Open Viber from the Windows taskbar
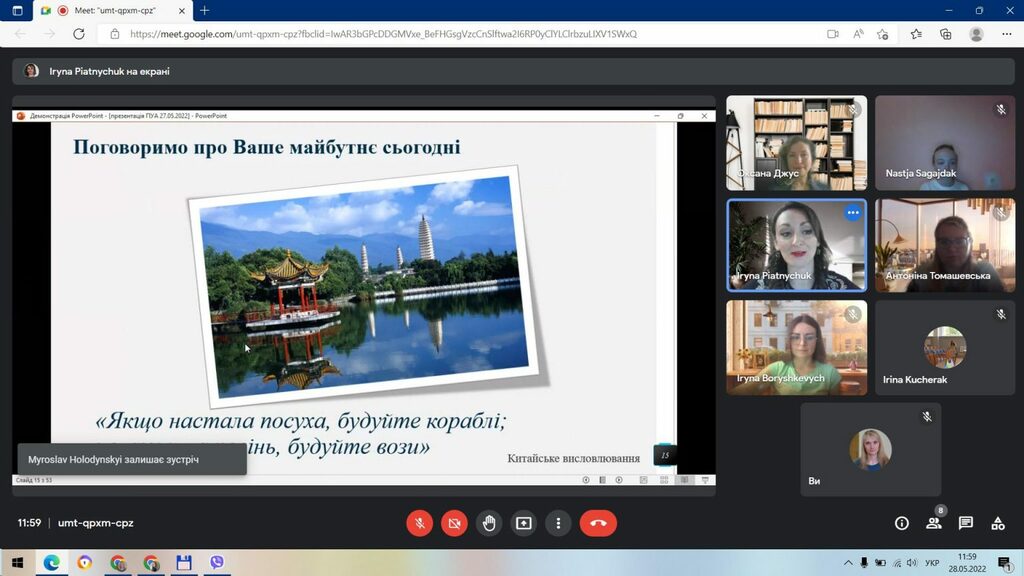 coord(217,562)
